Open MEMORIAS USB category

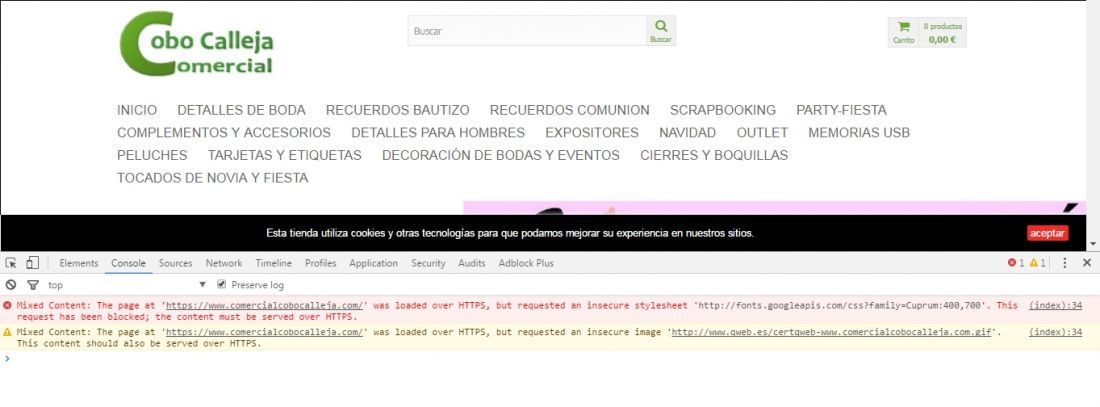[859, 133]
